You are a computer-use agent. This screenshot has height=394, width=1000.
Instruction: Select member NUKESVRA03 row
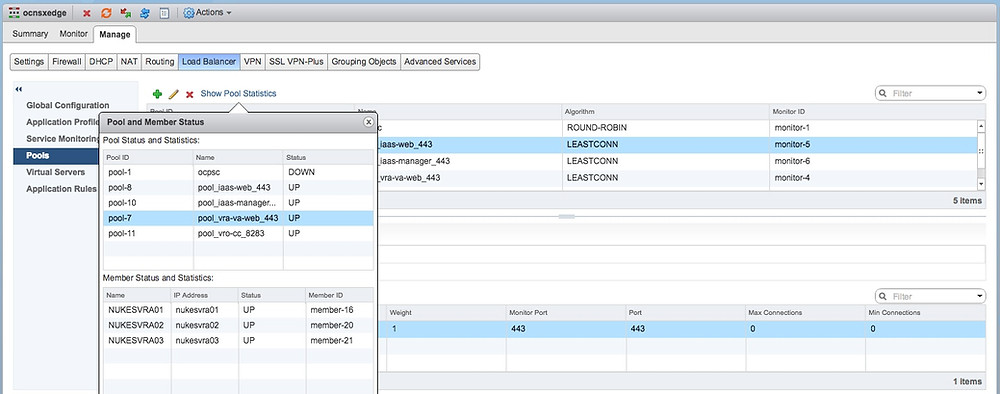(x=239, y=340)
